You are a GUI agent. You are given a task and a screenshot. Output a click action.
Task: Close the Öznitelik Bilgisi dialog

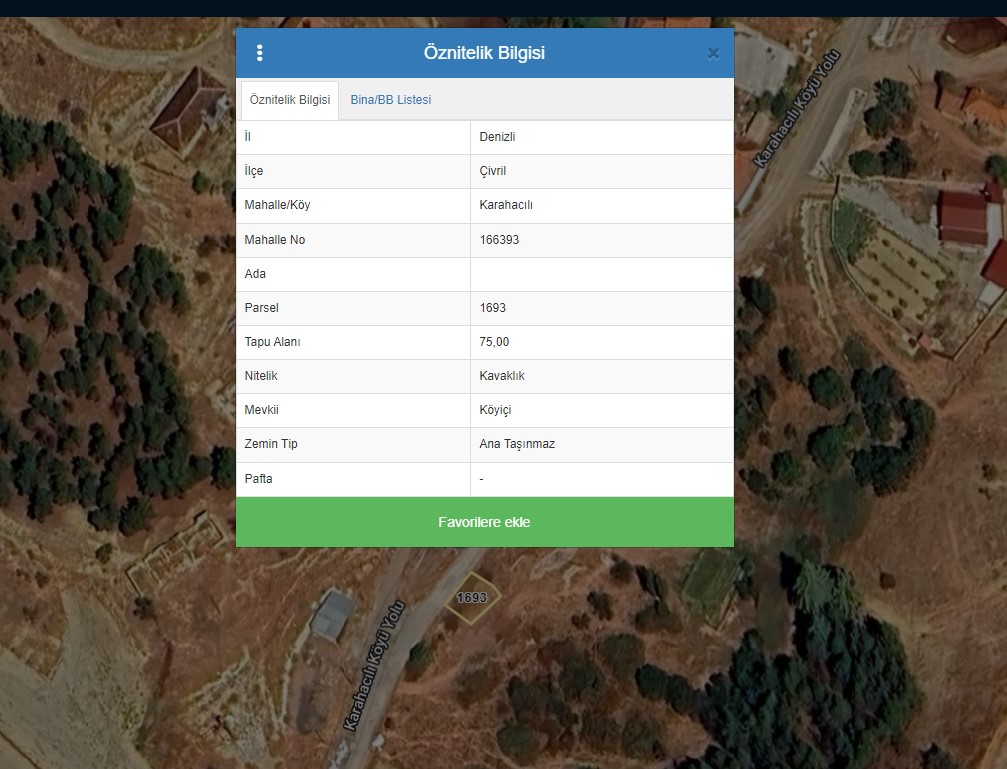tap(713, 54)
